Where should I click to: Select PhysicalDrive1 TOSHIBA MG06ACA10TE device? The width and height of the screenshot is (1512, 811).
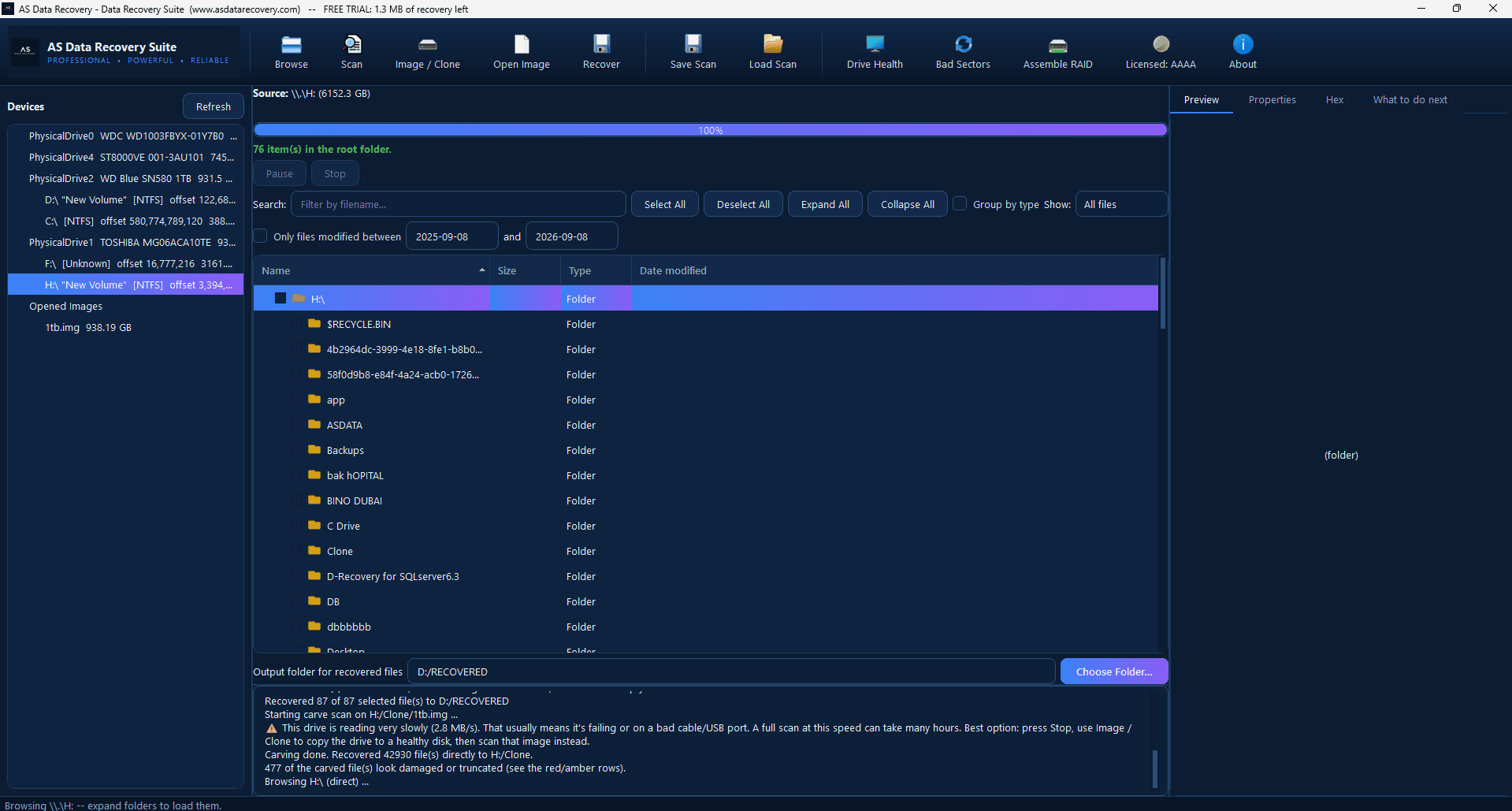pos(131,243)
